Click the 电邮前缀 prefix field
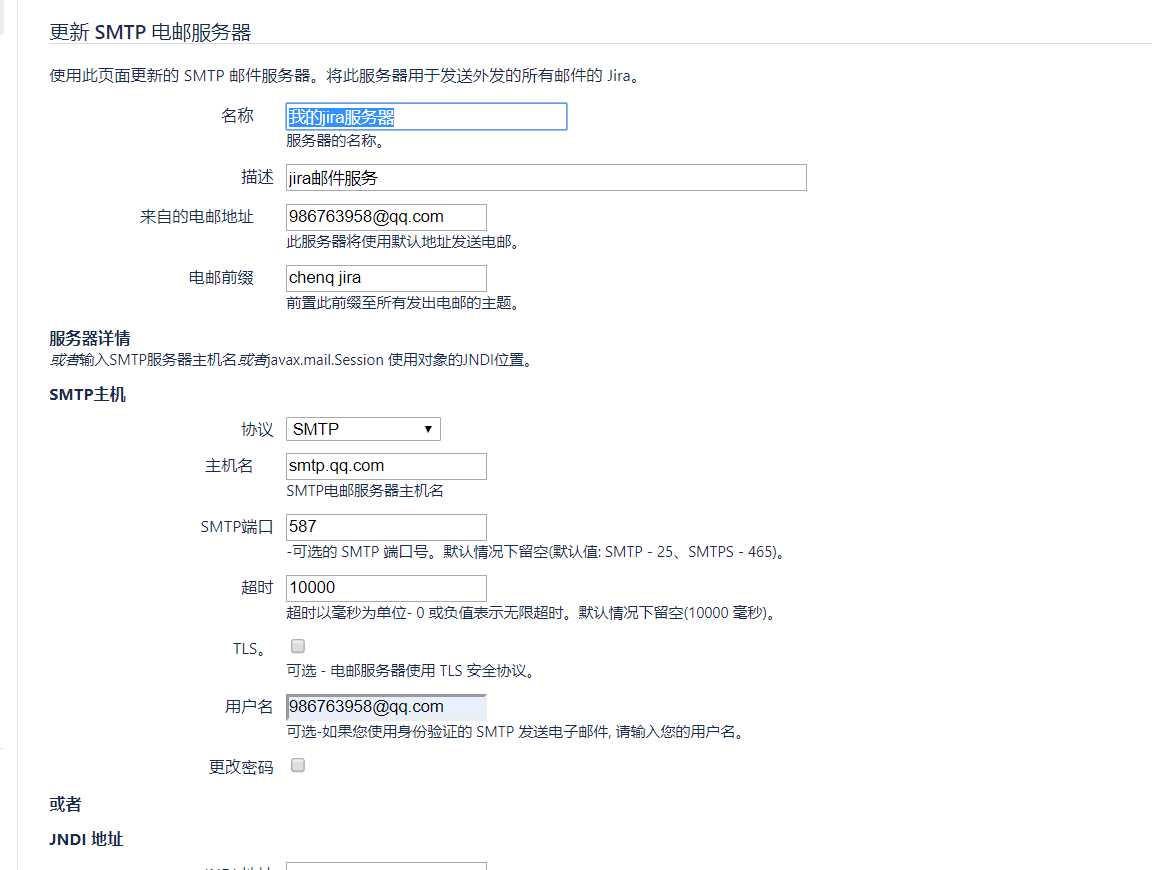Viewport: 1152px width, 870px height. tap(385, 278)
